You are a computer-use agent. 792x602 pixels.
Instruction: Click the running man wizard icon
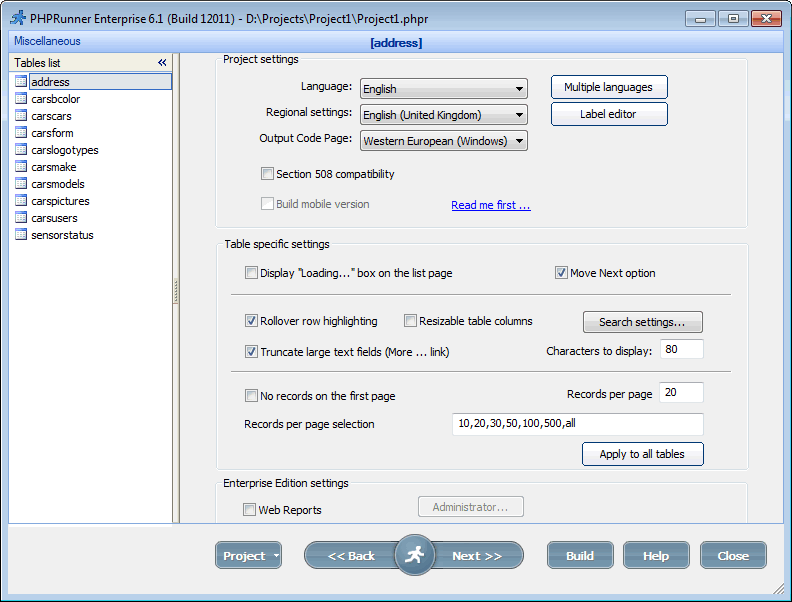click(x=414, y=555)
